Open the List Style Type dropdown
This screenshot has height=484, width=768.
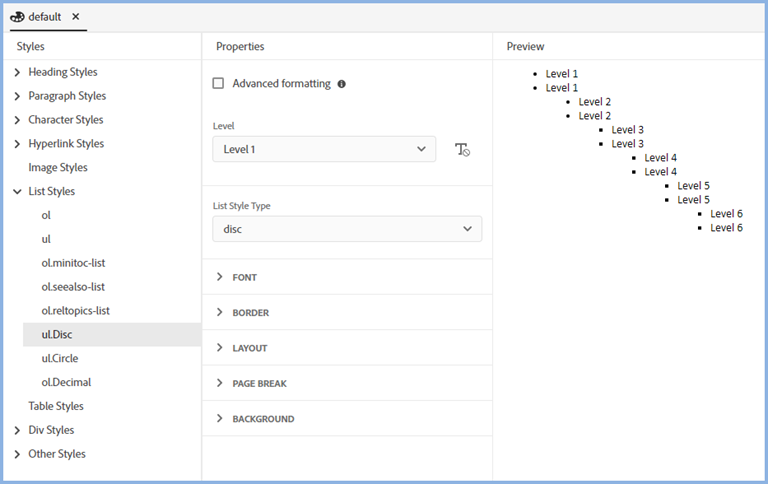point(347,229)
